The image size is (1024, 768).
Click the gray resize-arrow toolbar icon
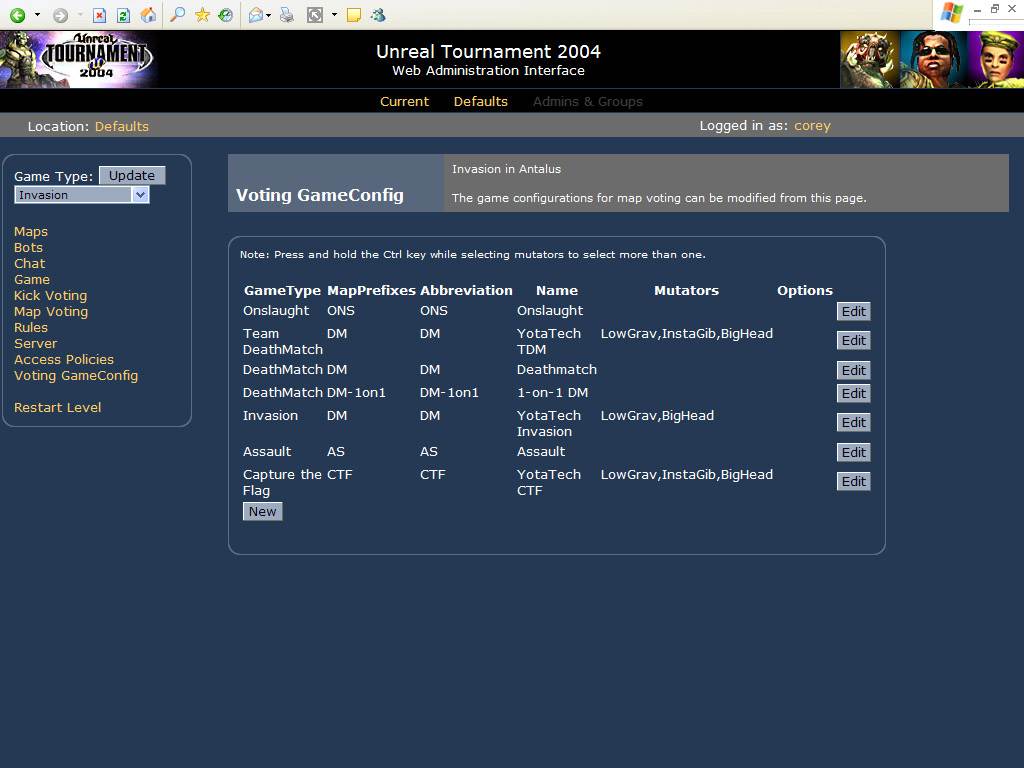click(315, 14)
